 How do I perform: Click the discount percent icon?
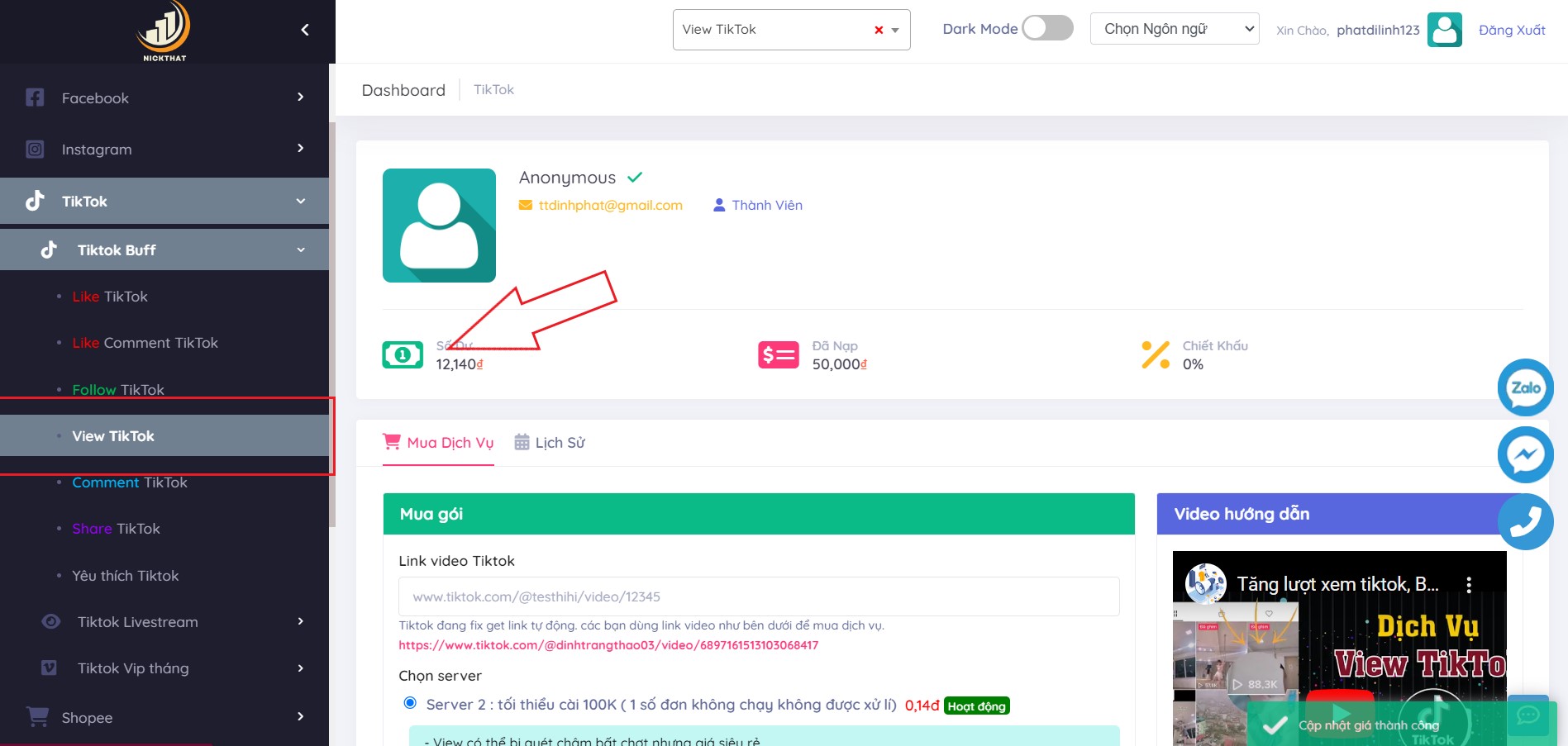(1156, 355)
